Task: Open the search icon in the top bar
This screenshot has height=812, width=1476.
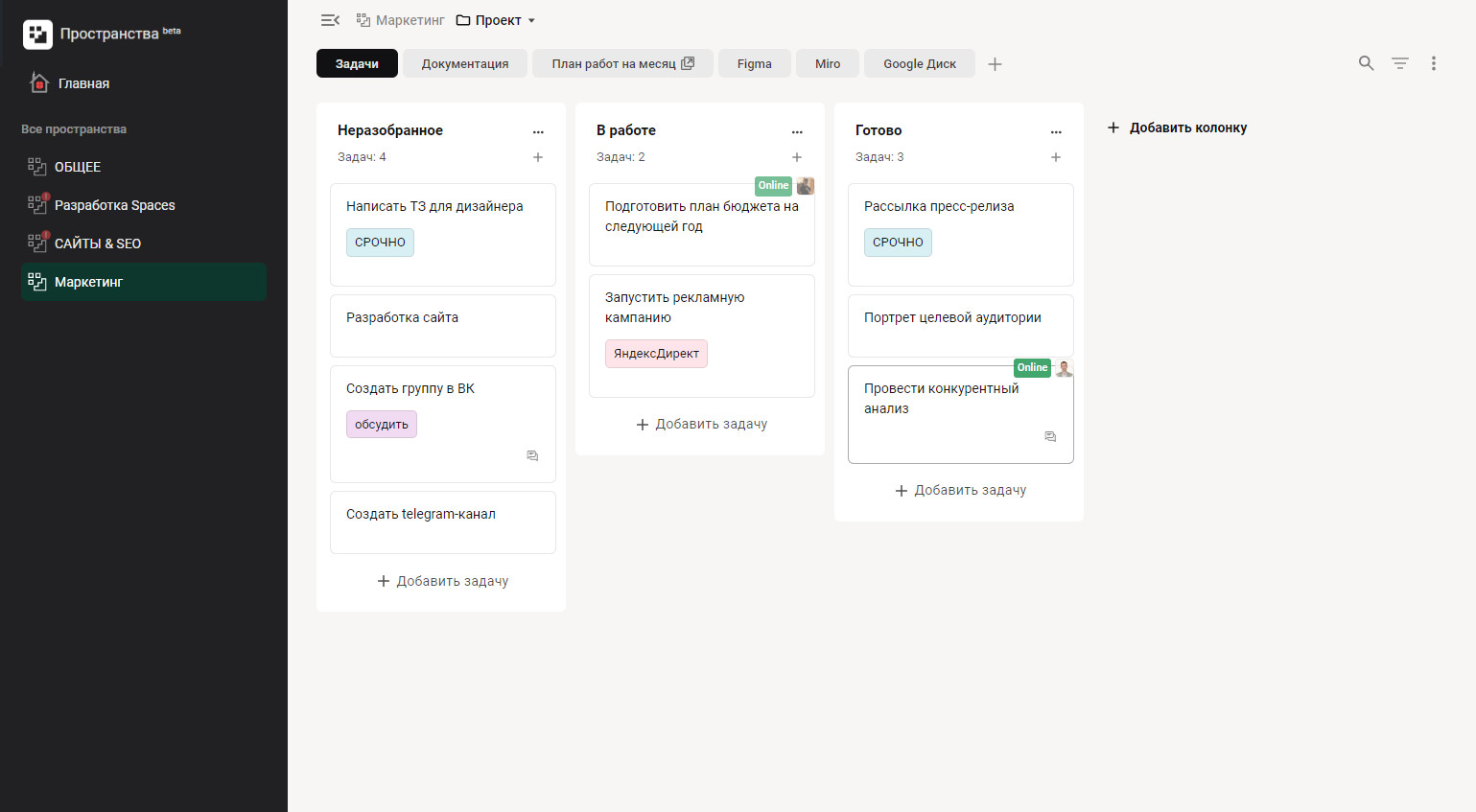Action: tap(1366, 63)
